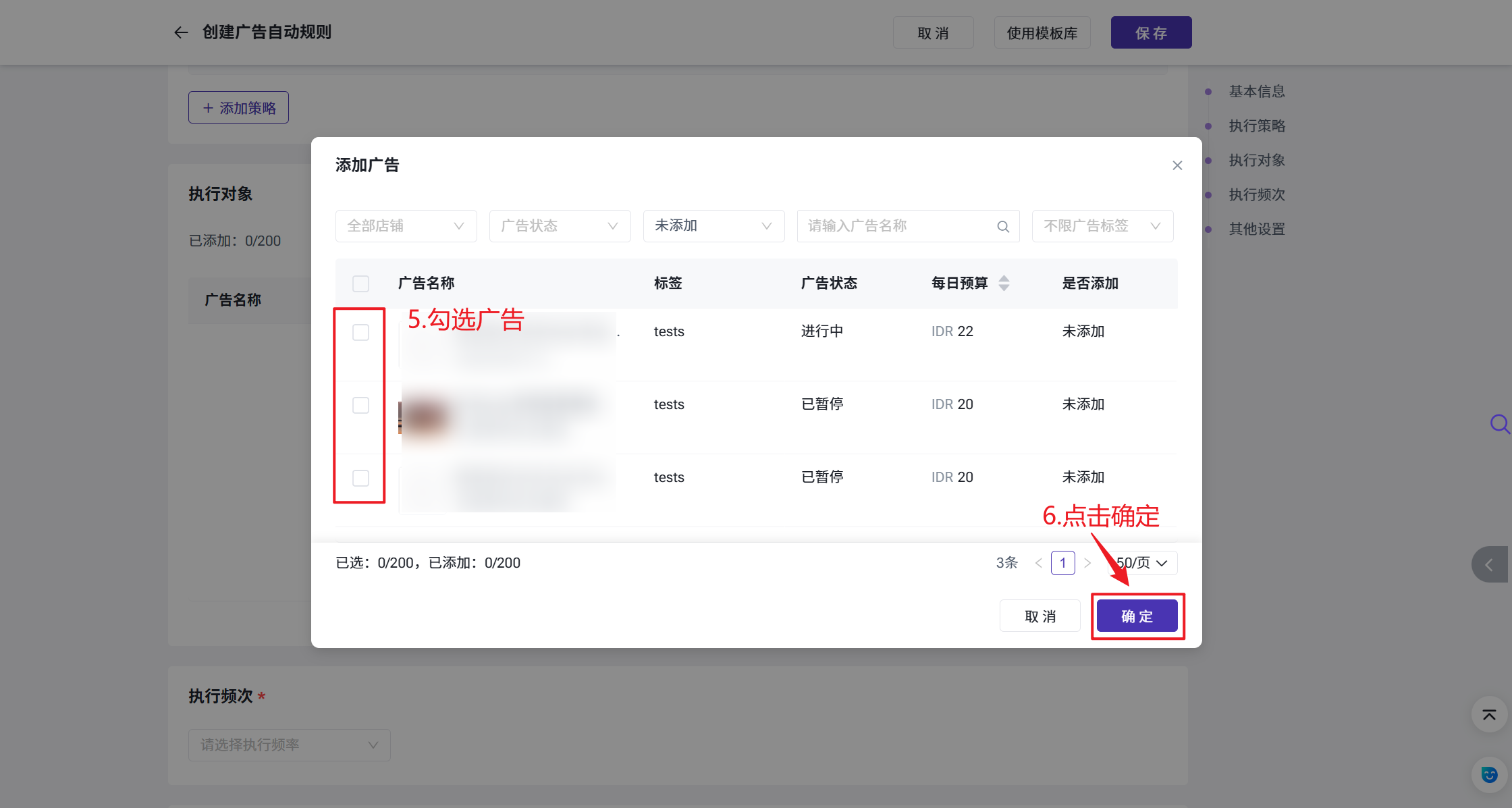
Task: Click 取消 button in the dialog footer
Action: [x=1039, y=616]
